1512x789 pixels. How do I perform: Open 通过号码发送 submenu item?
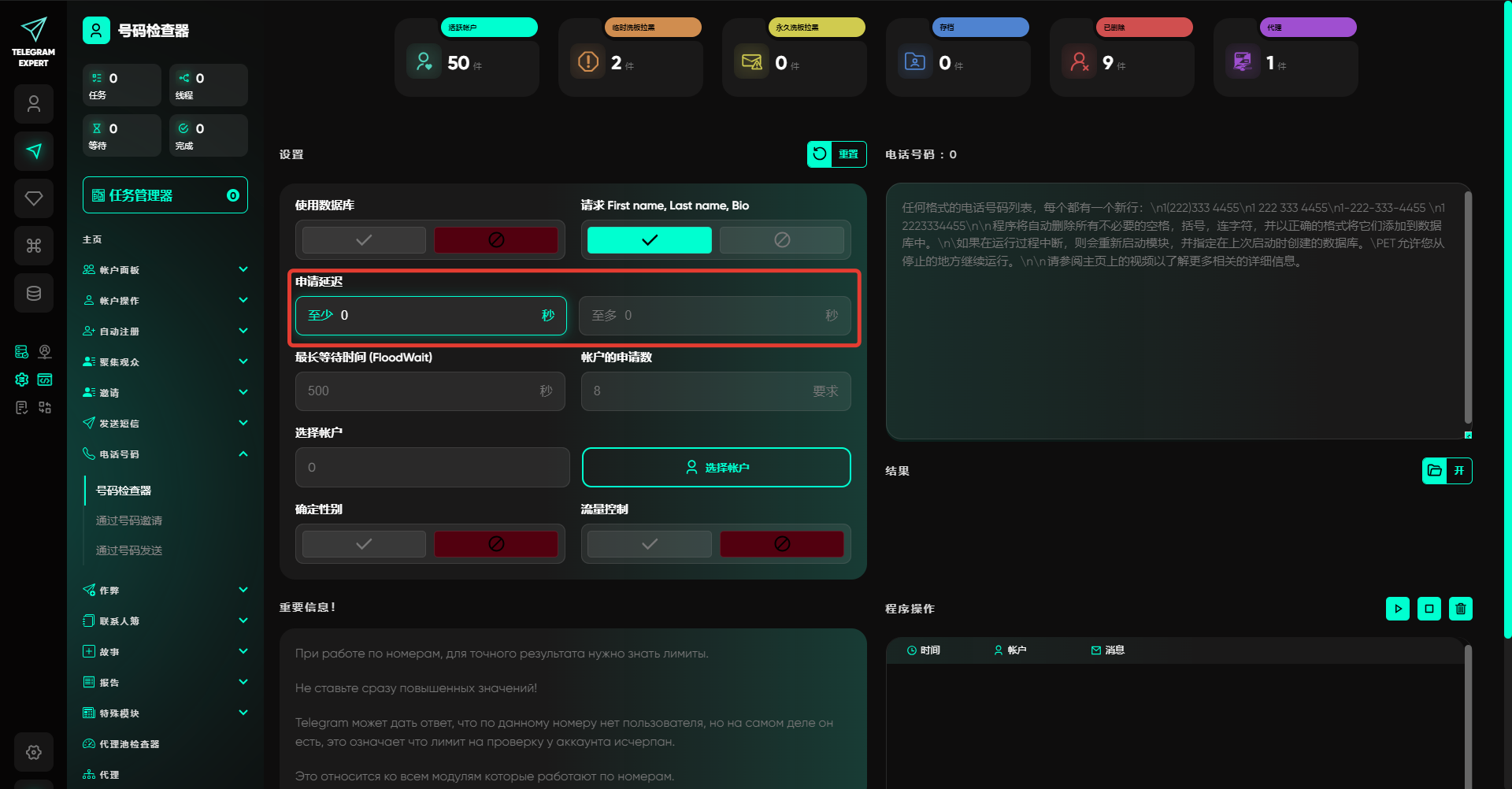click(x=129, y=550)
